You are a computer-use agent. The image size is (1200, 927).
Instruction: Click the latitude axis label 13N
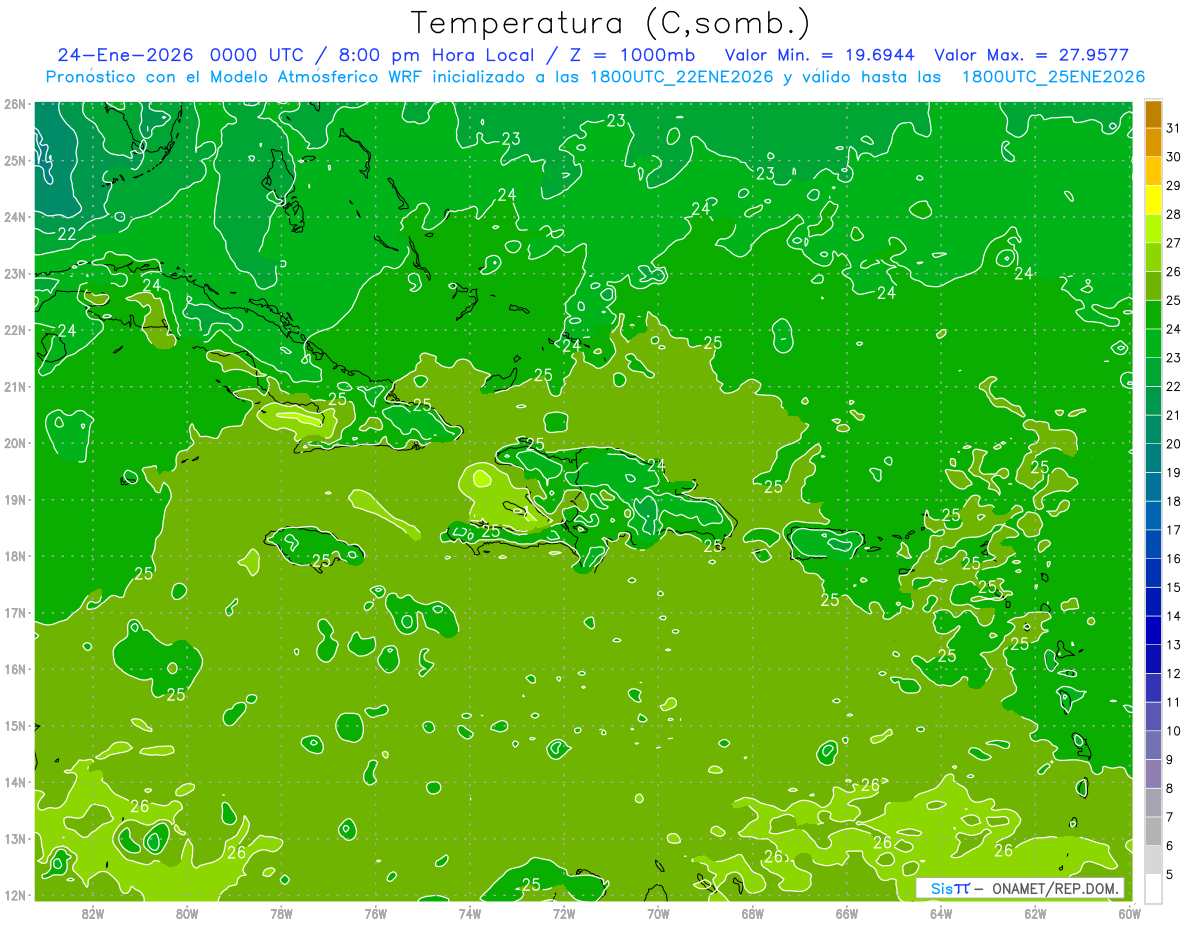15,839
